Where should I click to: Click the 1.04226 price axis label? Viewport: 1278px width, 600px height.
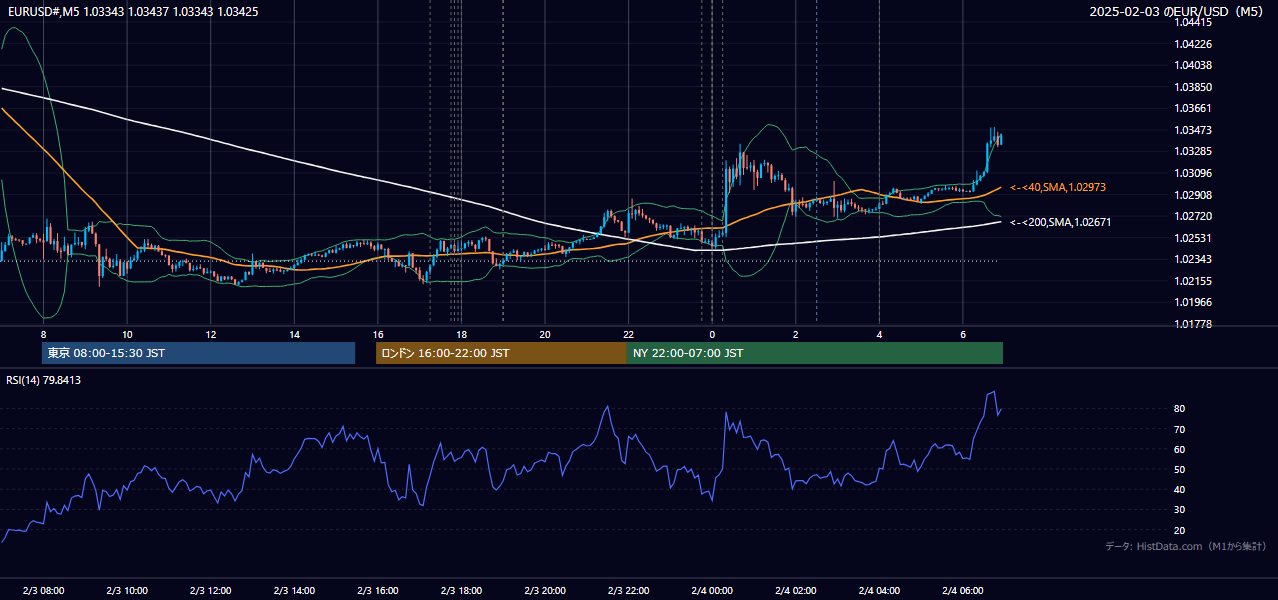coord(1192,44)
